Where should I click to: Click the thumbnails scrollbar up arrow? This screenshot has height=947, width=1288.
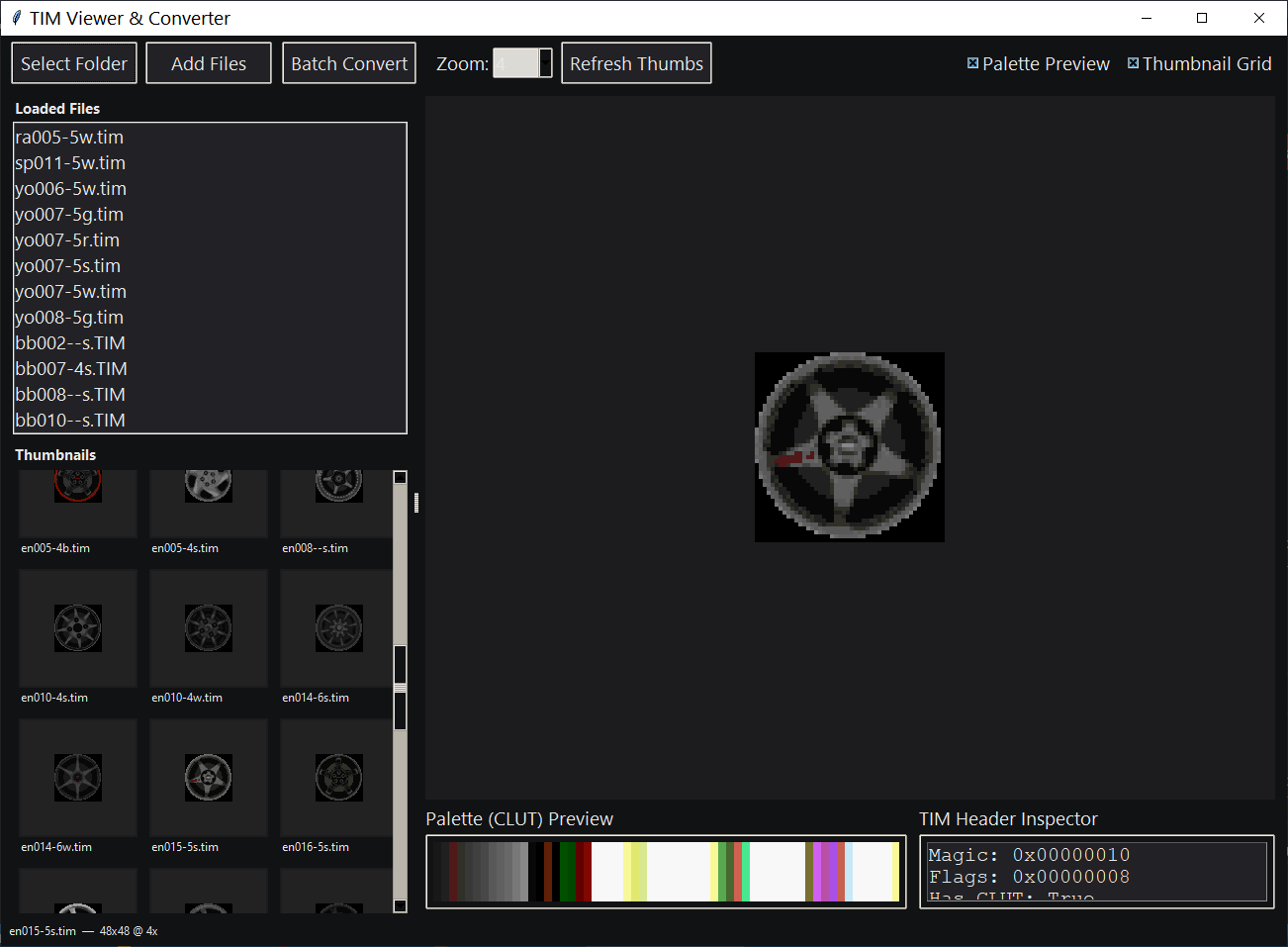(x=401, y=477)
